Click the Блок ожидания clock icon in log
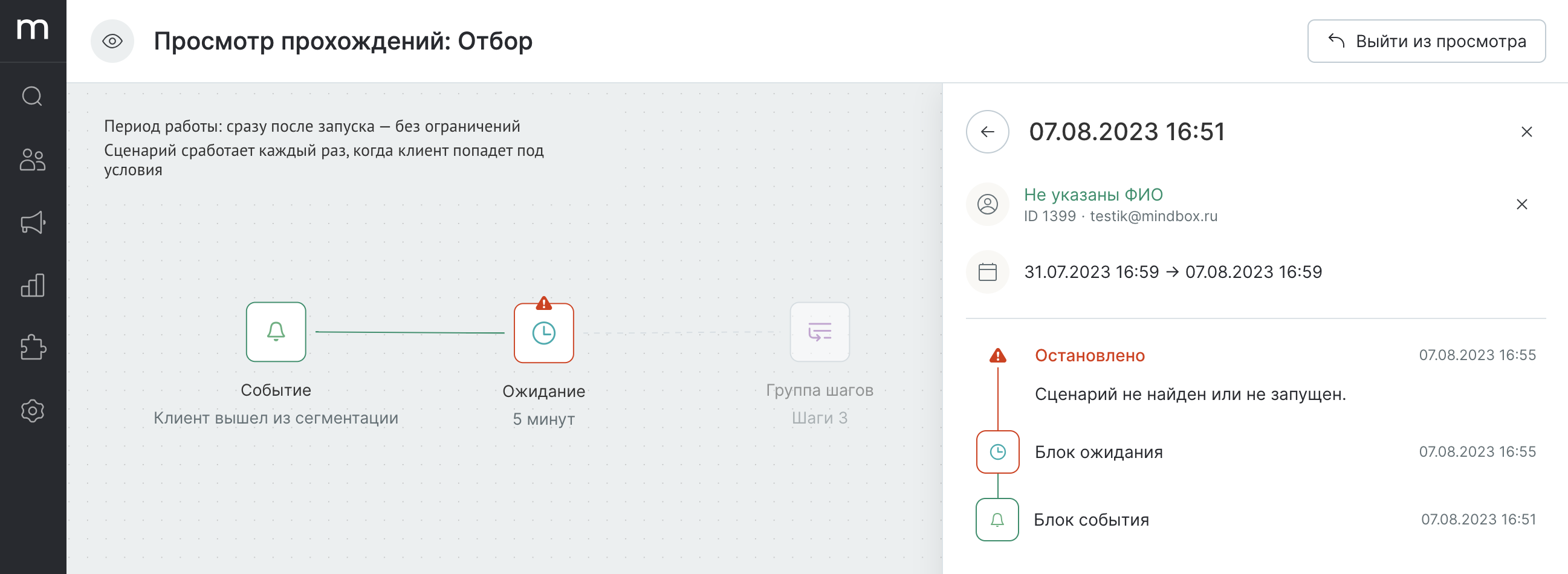1568x574 pixels. pyautogui.click(x=997, y=452)
